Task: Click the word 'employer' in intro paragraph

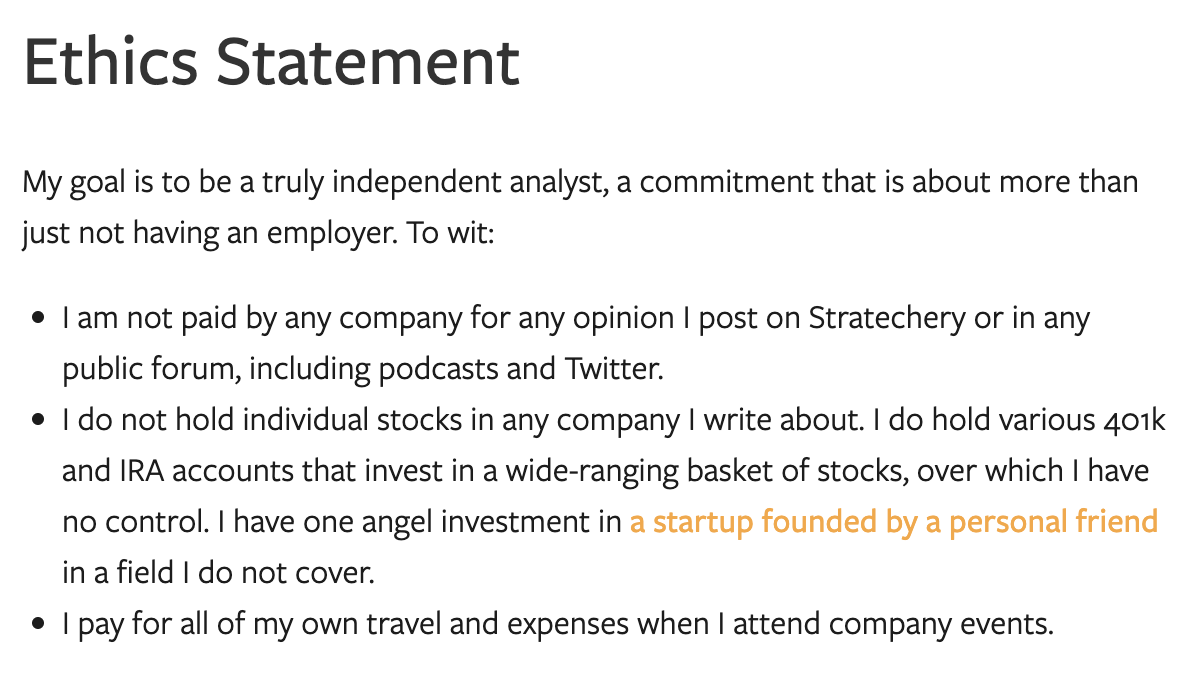Action: (x=330, y=234)
